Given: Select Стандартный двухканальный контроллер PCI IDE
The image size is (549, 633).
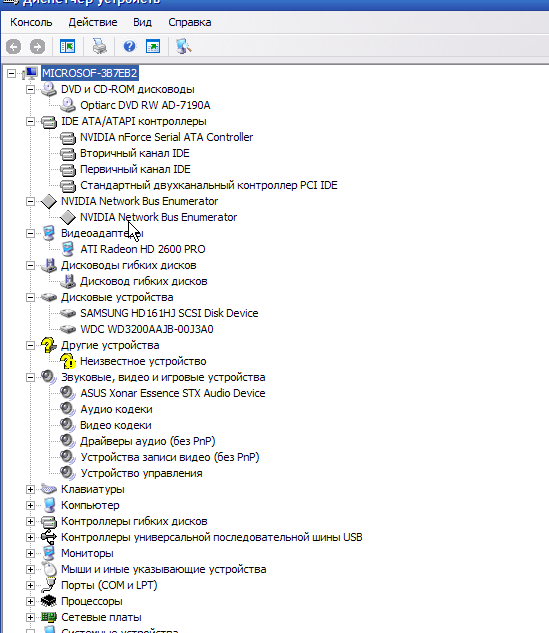Looking at the screenshot, I should 209,185.
